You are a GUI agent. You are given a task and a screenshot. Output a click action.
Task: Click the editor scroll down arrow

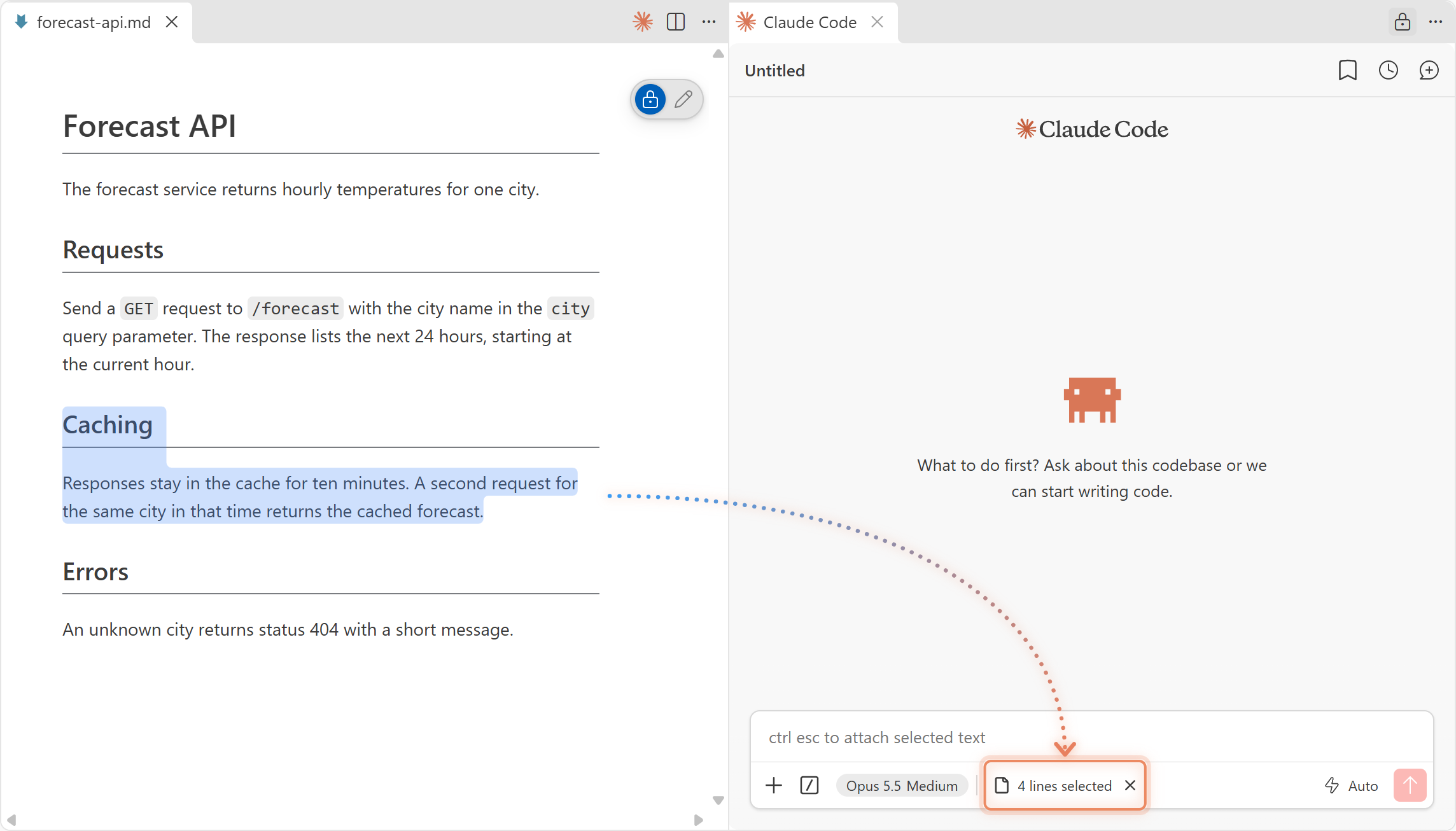point(718,800)
